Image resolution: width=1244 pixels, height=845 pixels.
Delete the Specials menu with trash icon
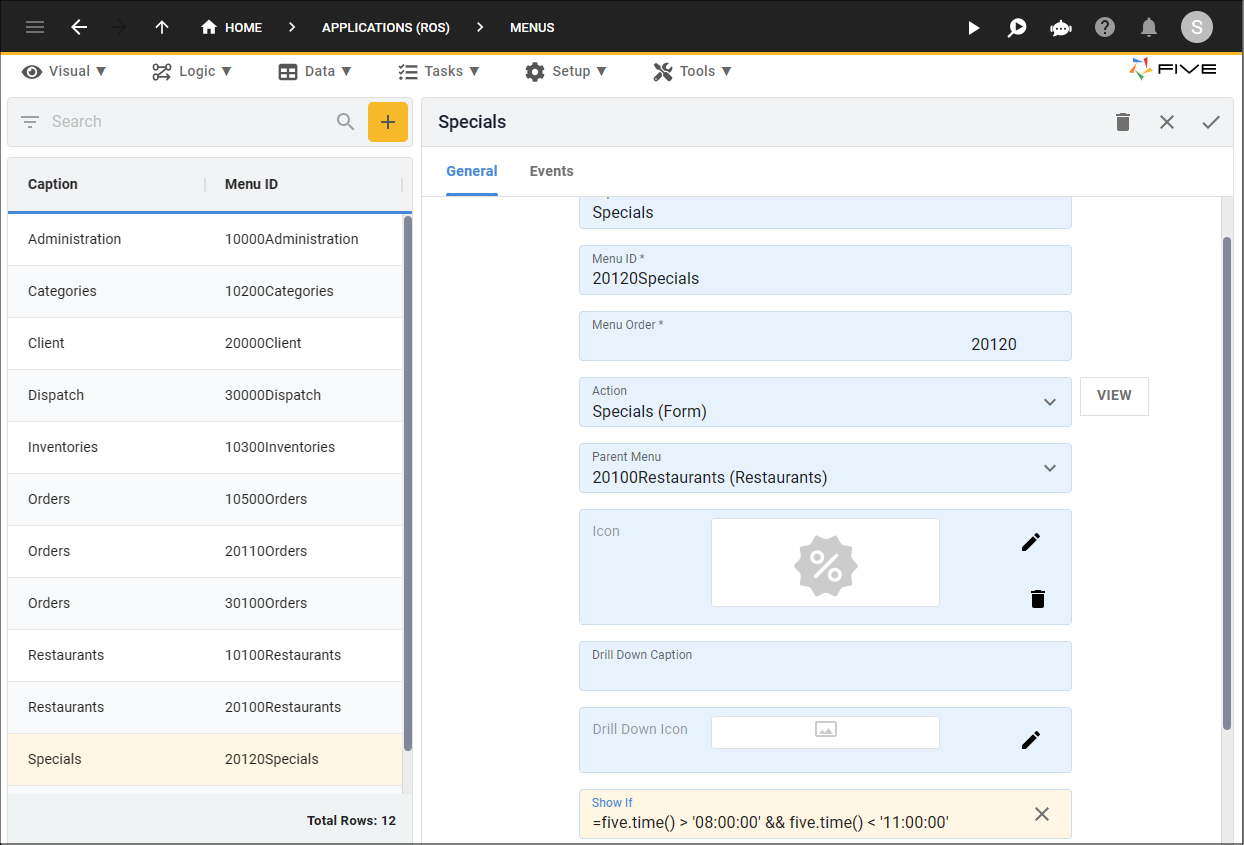[1123, 122]
